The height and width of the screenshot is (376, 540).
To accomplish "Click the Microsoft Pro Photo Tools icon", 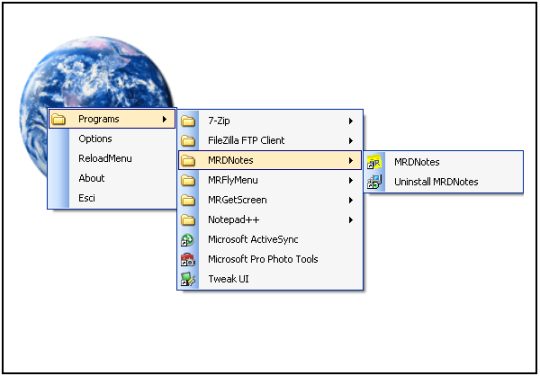I will 188,259.
